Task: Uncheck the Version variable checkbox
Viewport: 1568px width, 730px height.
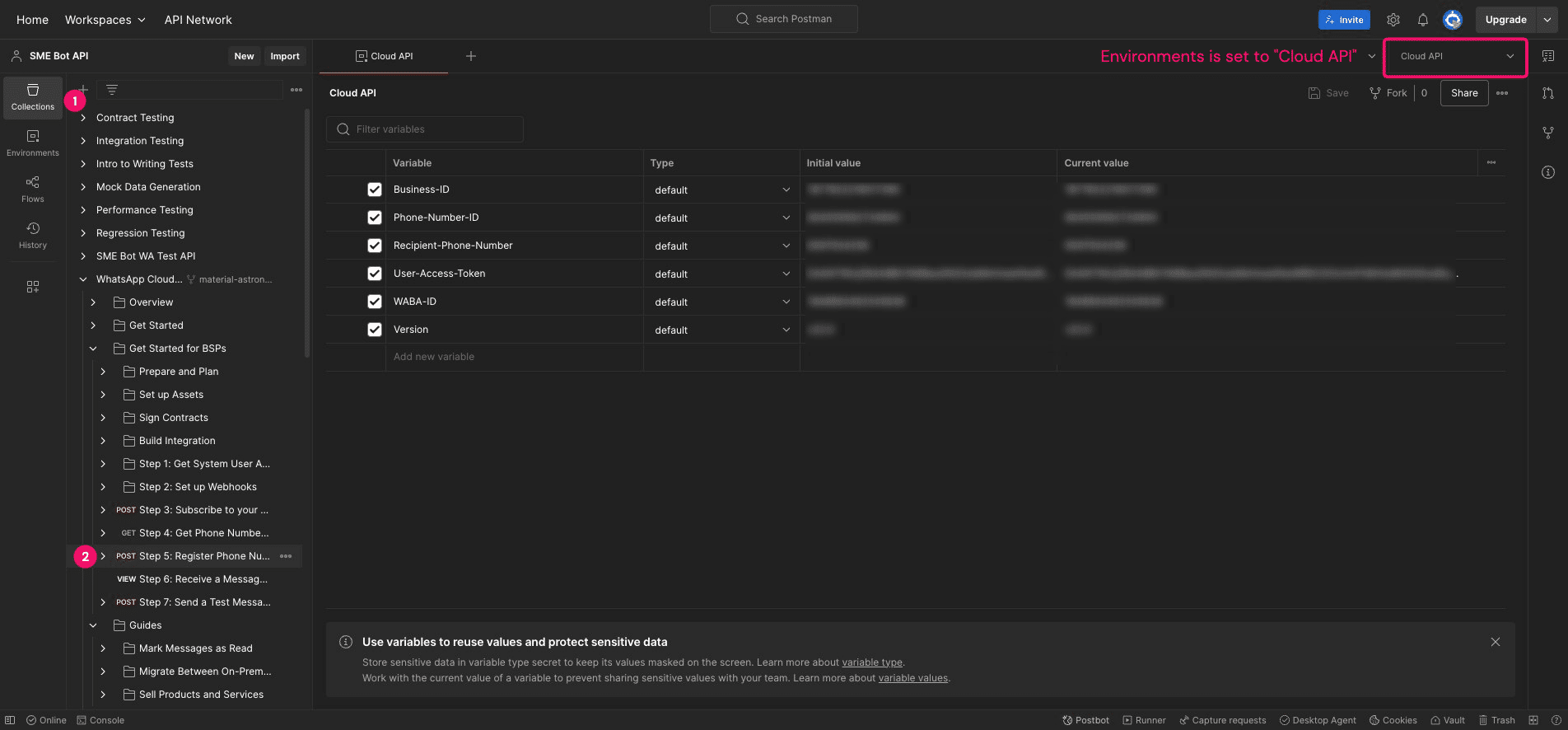Action: [x=375, y=330]
